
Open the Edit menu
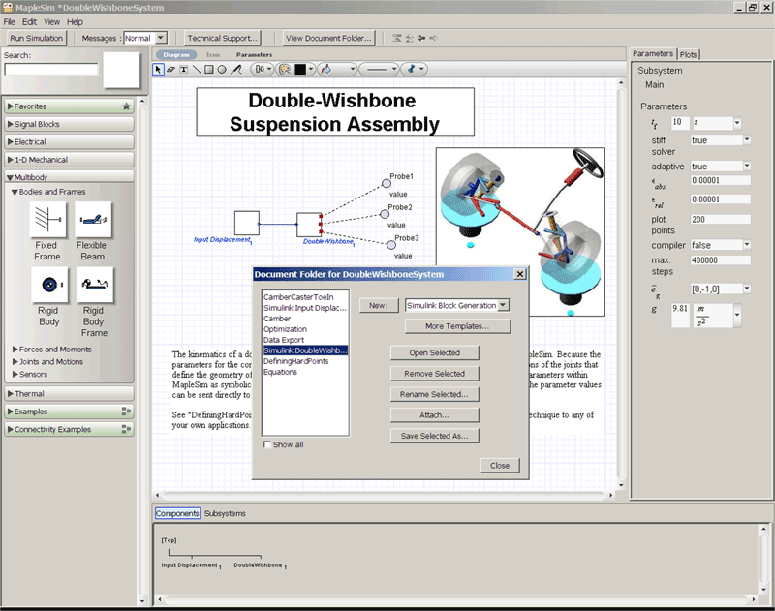click(29, 21)
